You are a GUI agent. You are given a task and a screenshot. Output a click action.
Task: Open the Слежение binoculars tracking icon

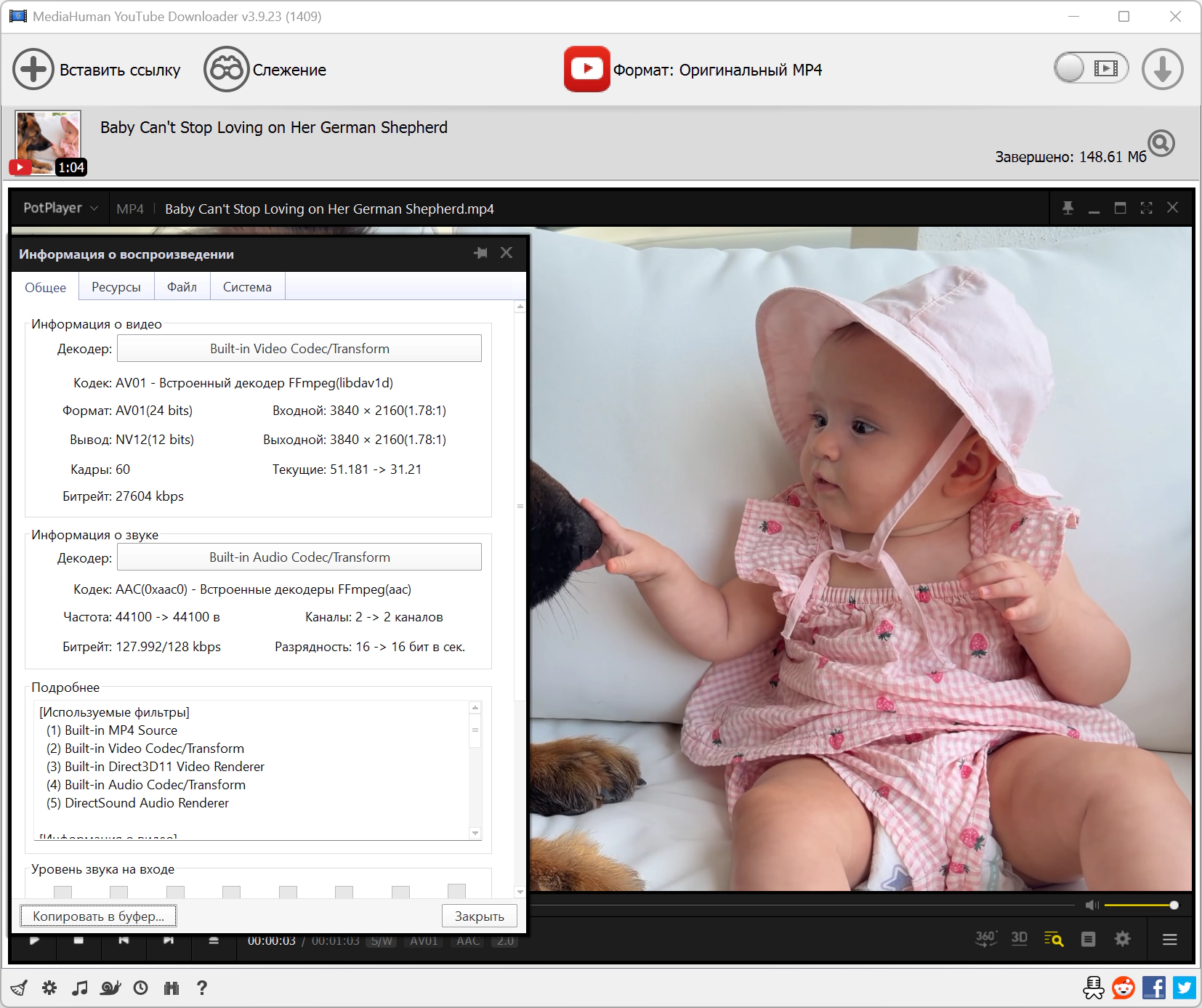tap(227, 70)
